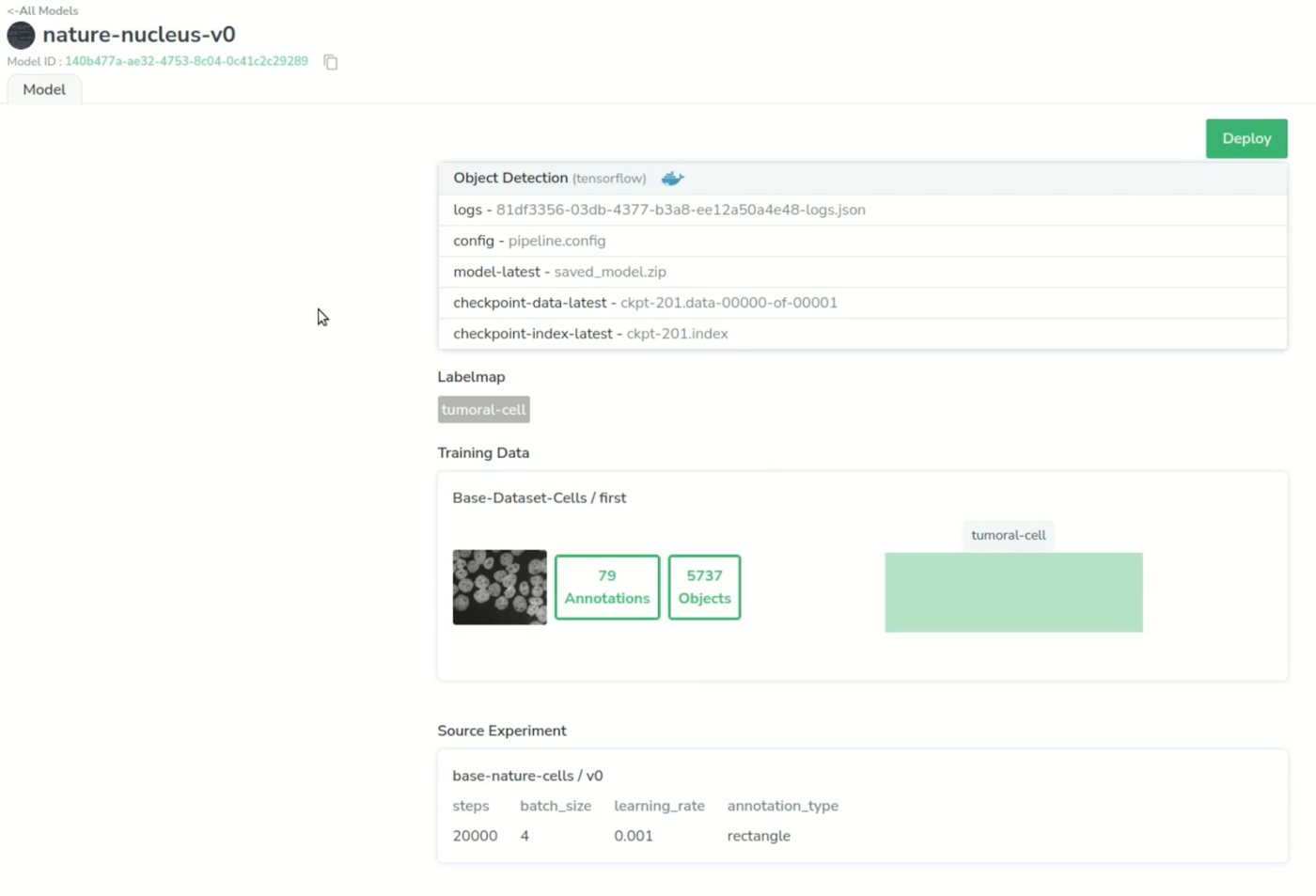The width and height of the screenshot is (1316, 896).
Task: Click the Training Data heading
Action: [483, 453]
